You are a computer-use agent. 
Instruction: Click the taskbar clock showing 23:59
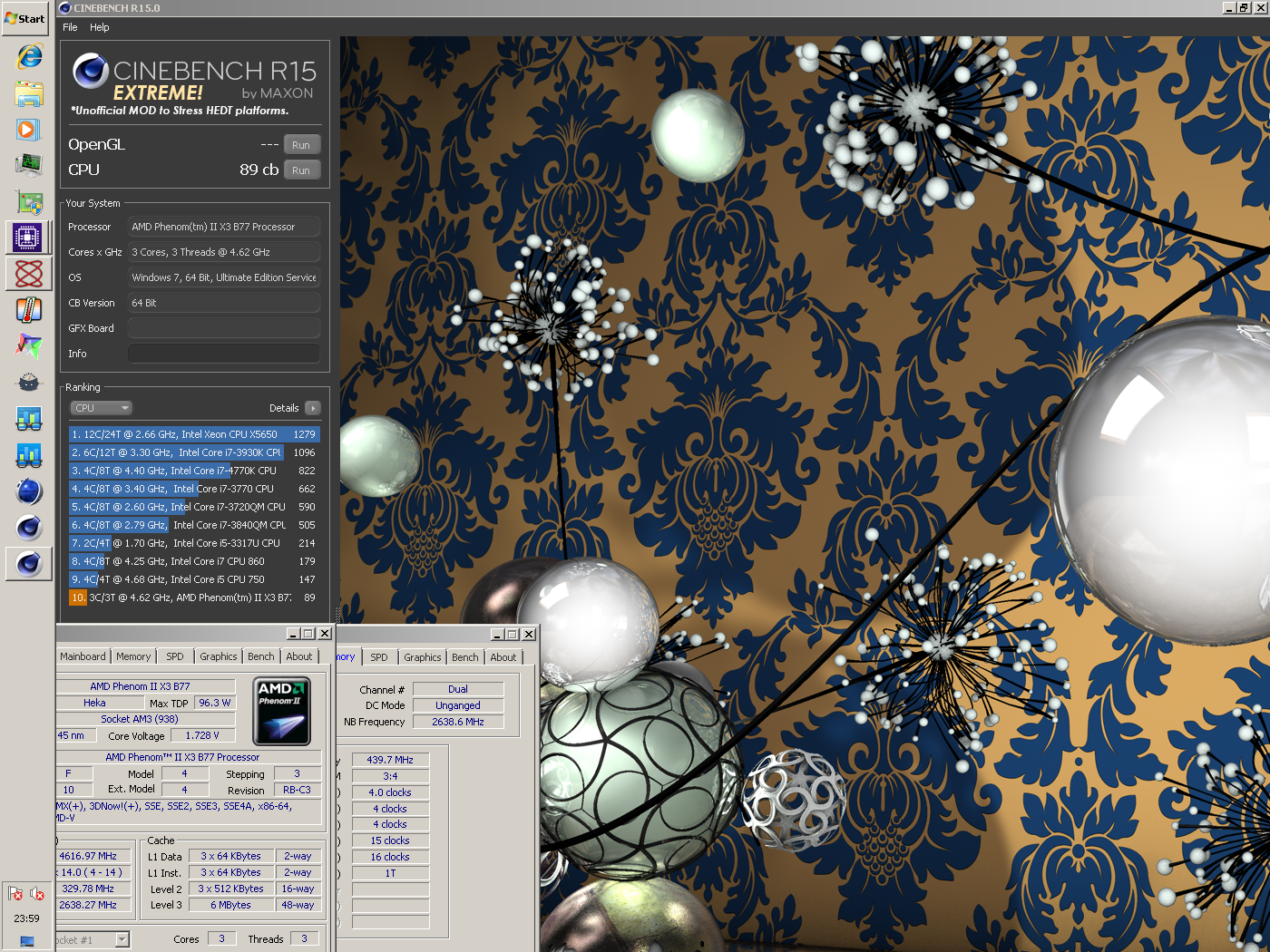pyautogui.click(x=26, y=918)
